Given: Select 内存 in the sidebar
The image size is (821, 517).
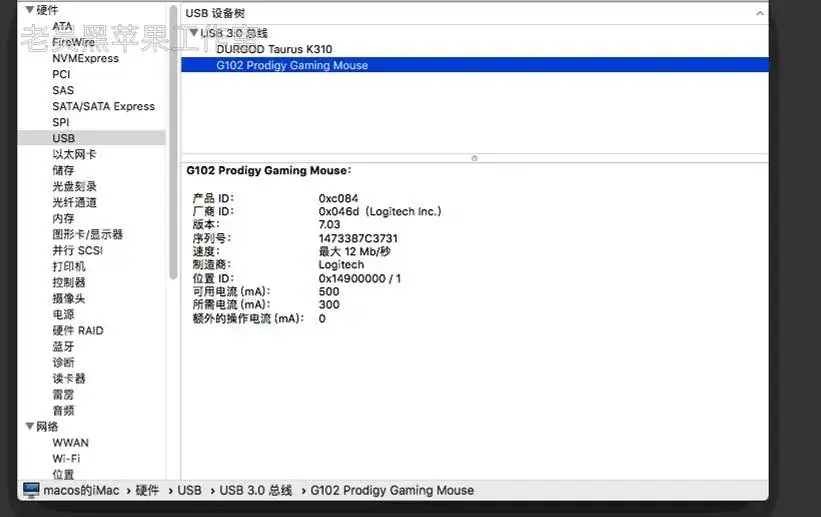Looking at the screenshot, I should coord(63,218).
